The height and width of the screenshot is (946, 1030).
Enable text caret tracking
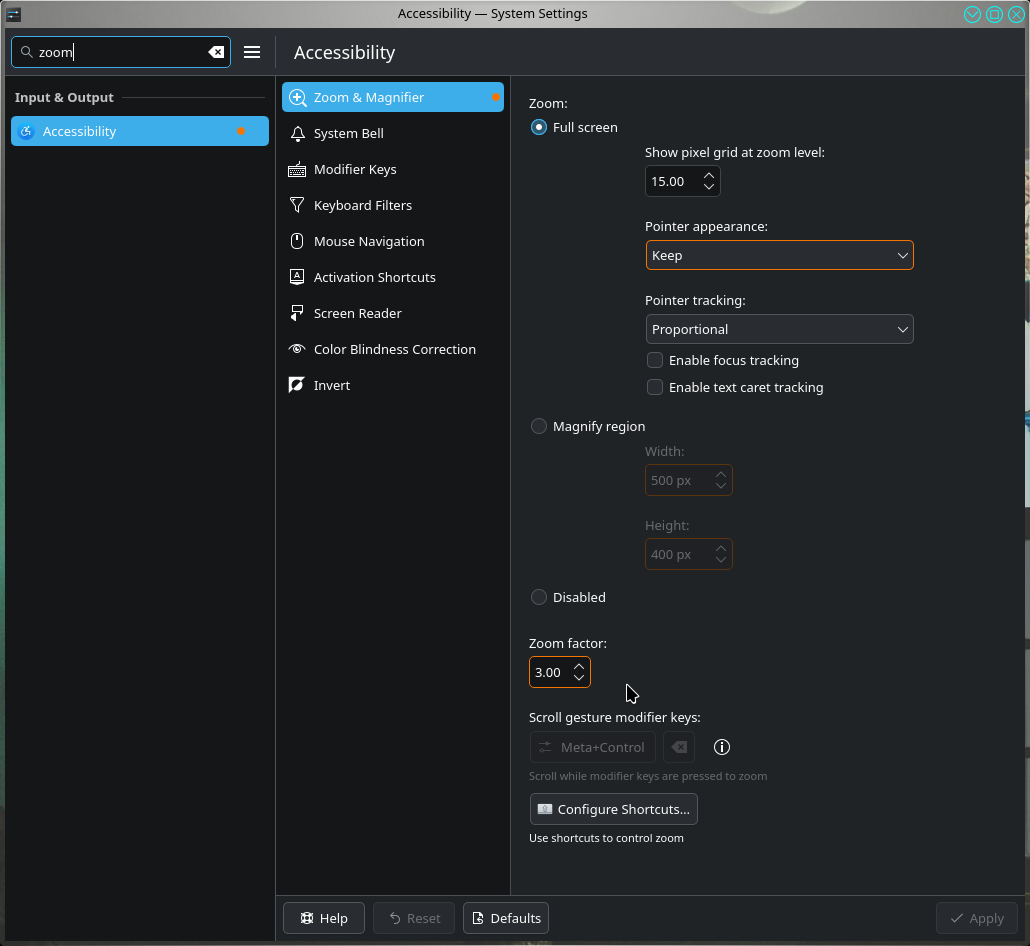pyautogui.click(x=655, y=387)
